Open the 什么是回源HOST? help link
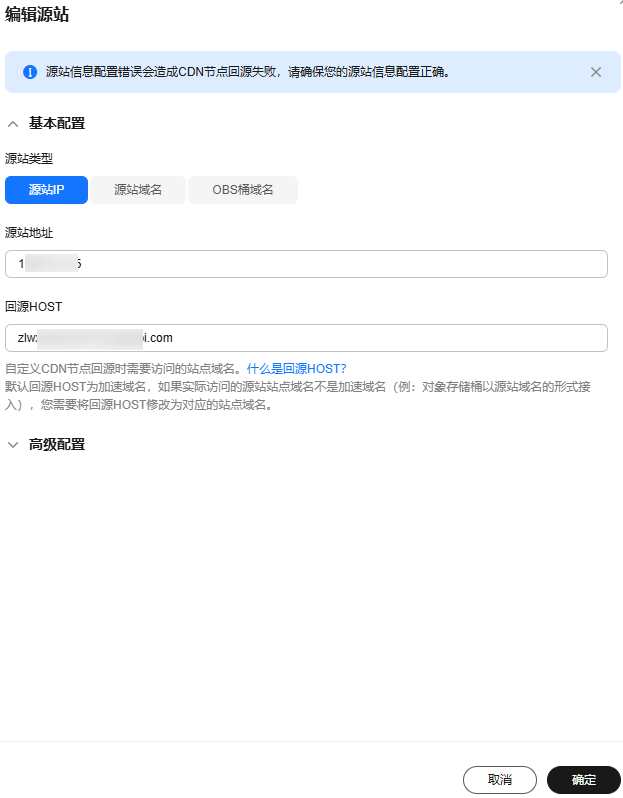Screen dimensions: 623x798 pyautogui.click(x=296, y=369)
